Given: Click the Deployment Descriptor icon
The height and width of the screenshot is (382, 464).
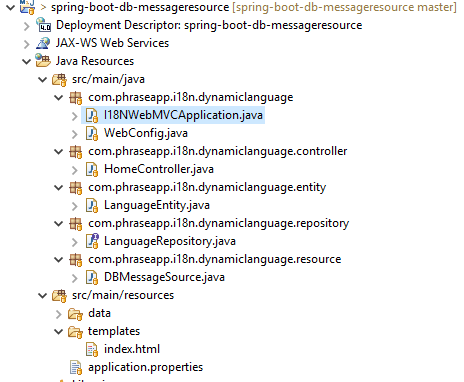Looking at the screenshot, I should click(43, 25).
